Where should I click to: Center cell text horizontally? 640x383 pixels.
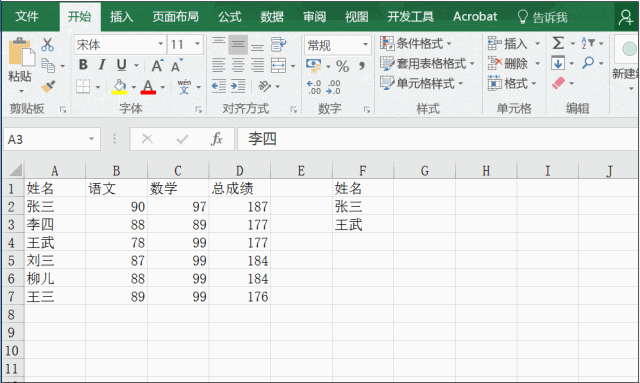click(238, 65)
